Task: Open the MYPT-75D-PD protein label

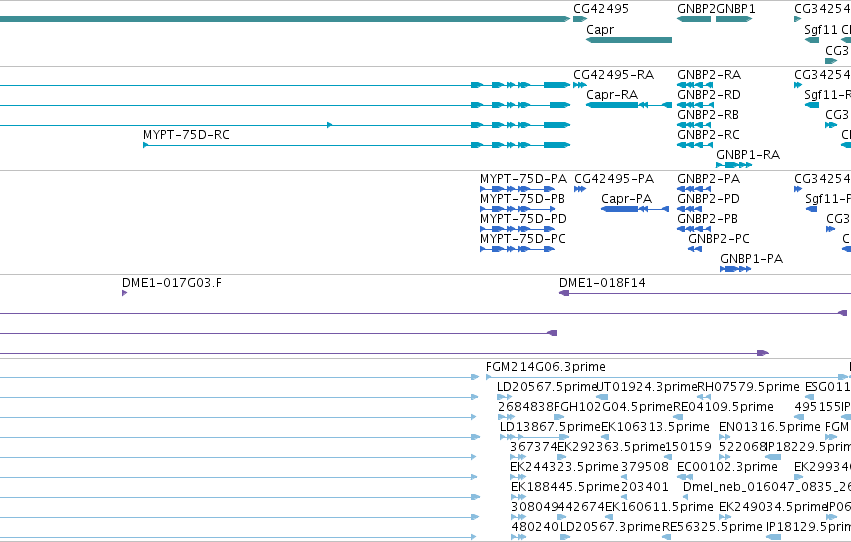Action: 523,219
